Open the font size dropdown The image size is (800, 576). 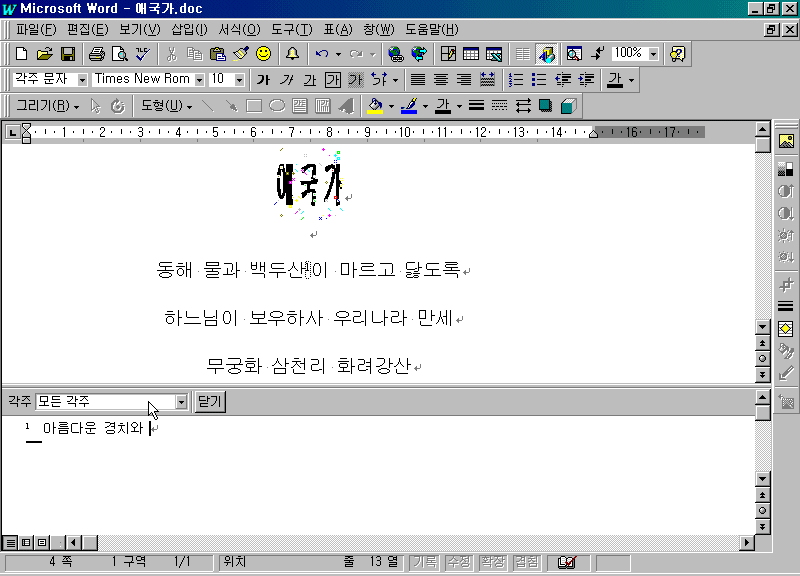tap(239, 80)
